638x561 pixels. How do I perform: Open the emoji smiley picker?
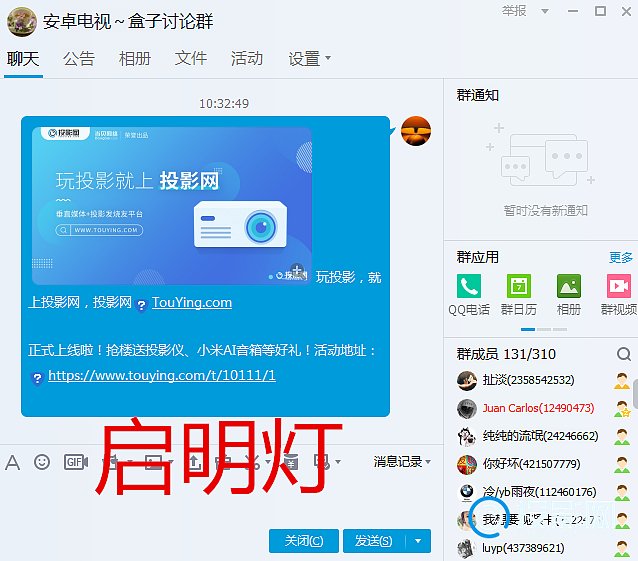(42, 462)
